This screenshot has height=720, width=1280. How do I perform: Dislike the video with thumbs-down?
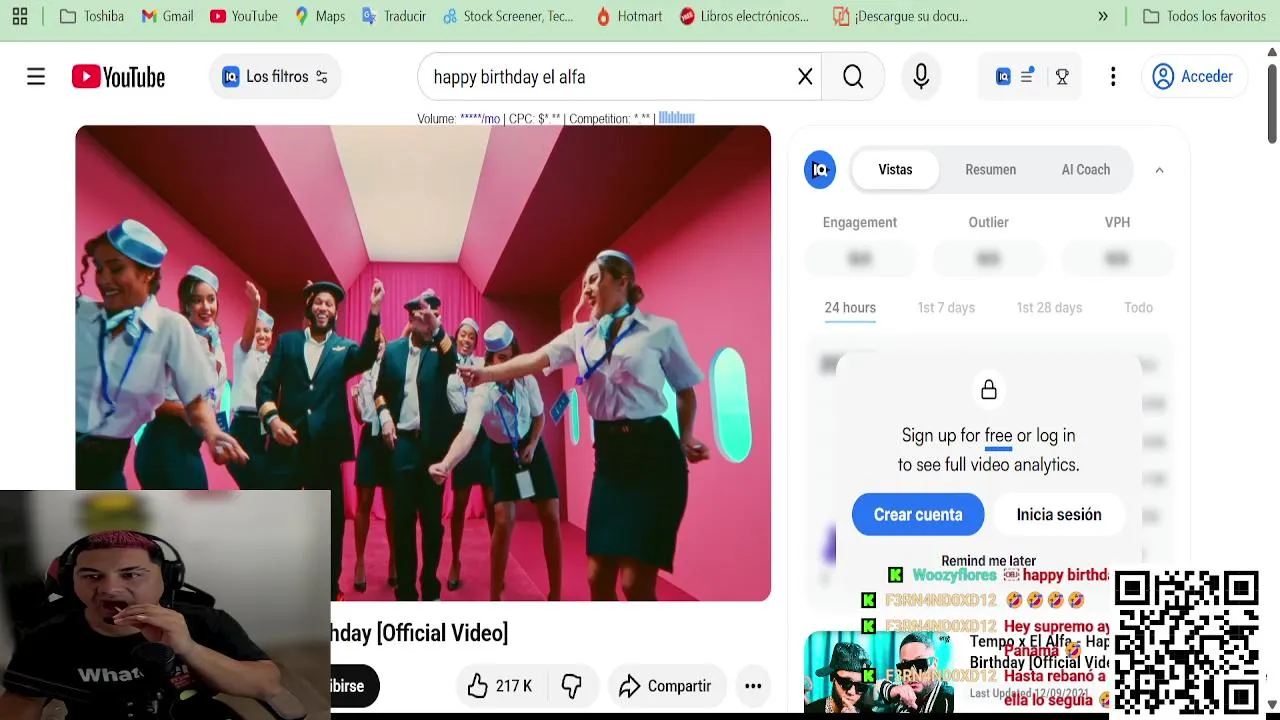coord(571,686)
